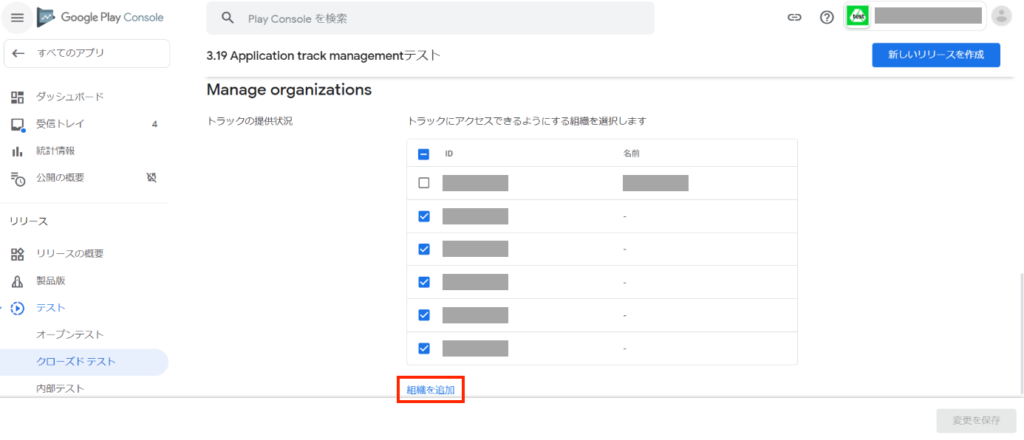Image resolution: width=1024 pixels, height=440 pixels.
Task: Toggle the select-all checkbox in ID header
Action: tap(423, 155)
